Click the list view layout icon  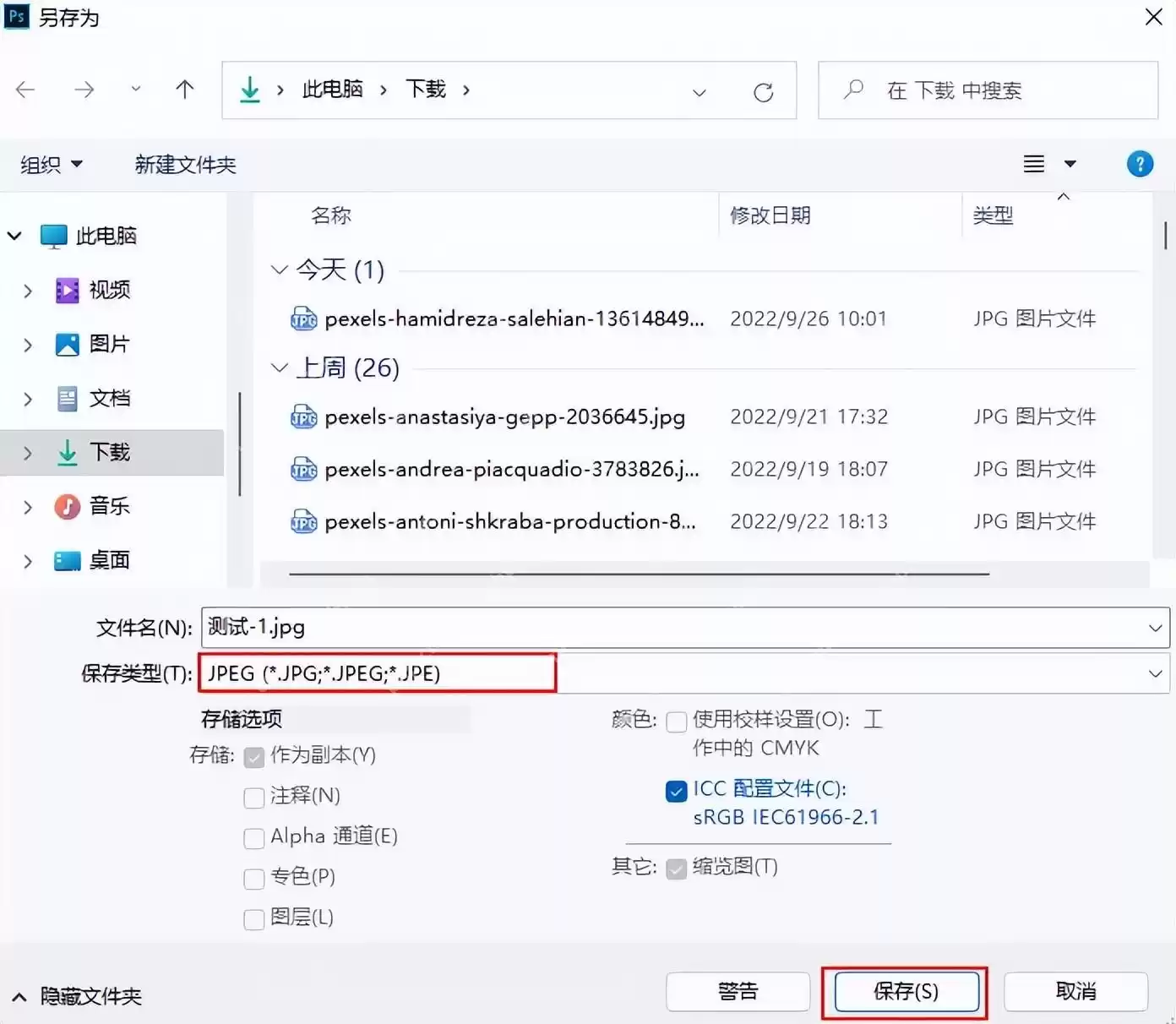click(1033, 163)
